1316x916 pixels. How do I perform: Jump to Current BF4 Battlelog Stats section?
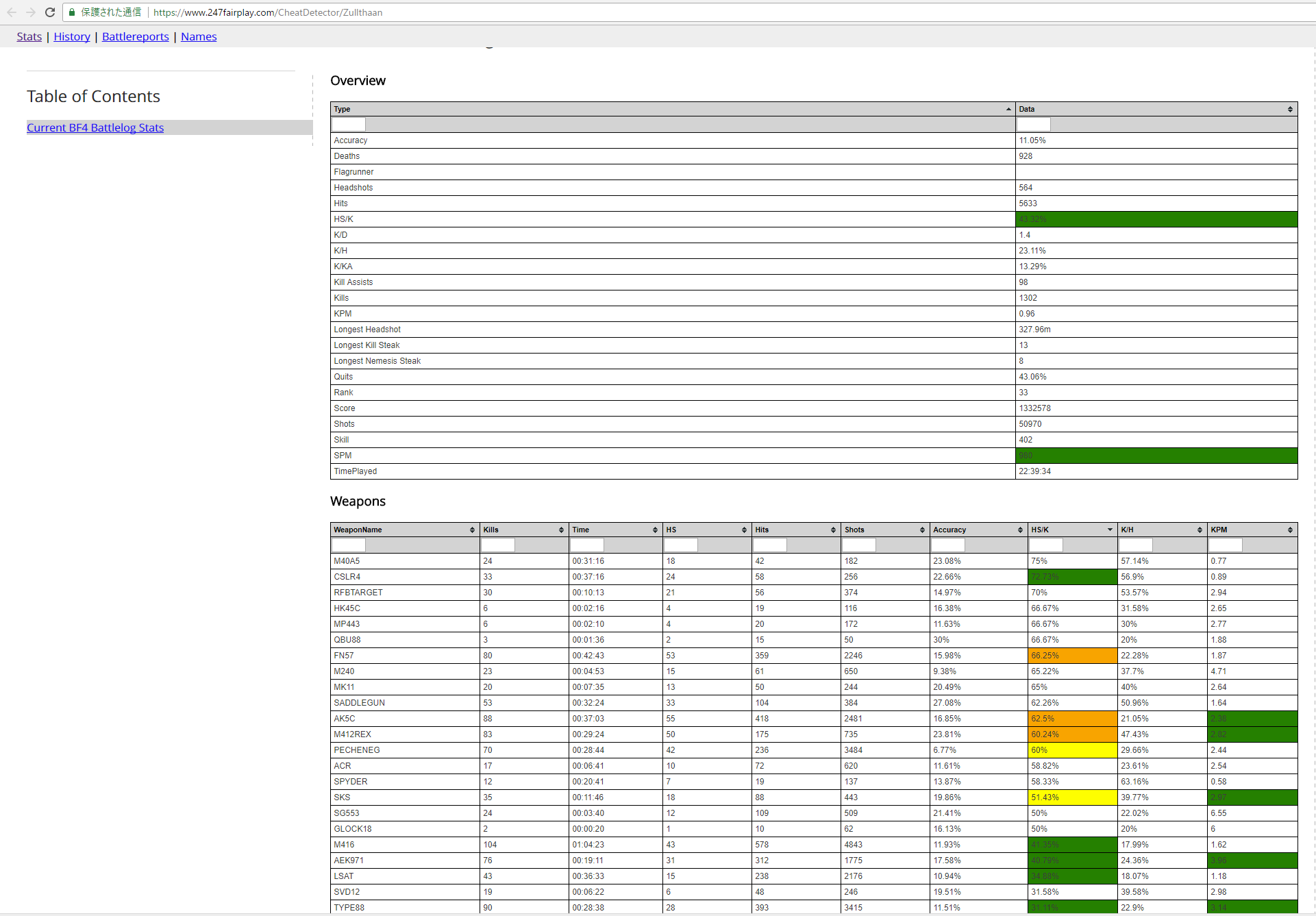pyautogui.click(x=95, y=127)
